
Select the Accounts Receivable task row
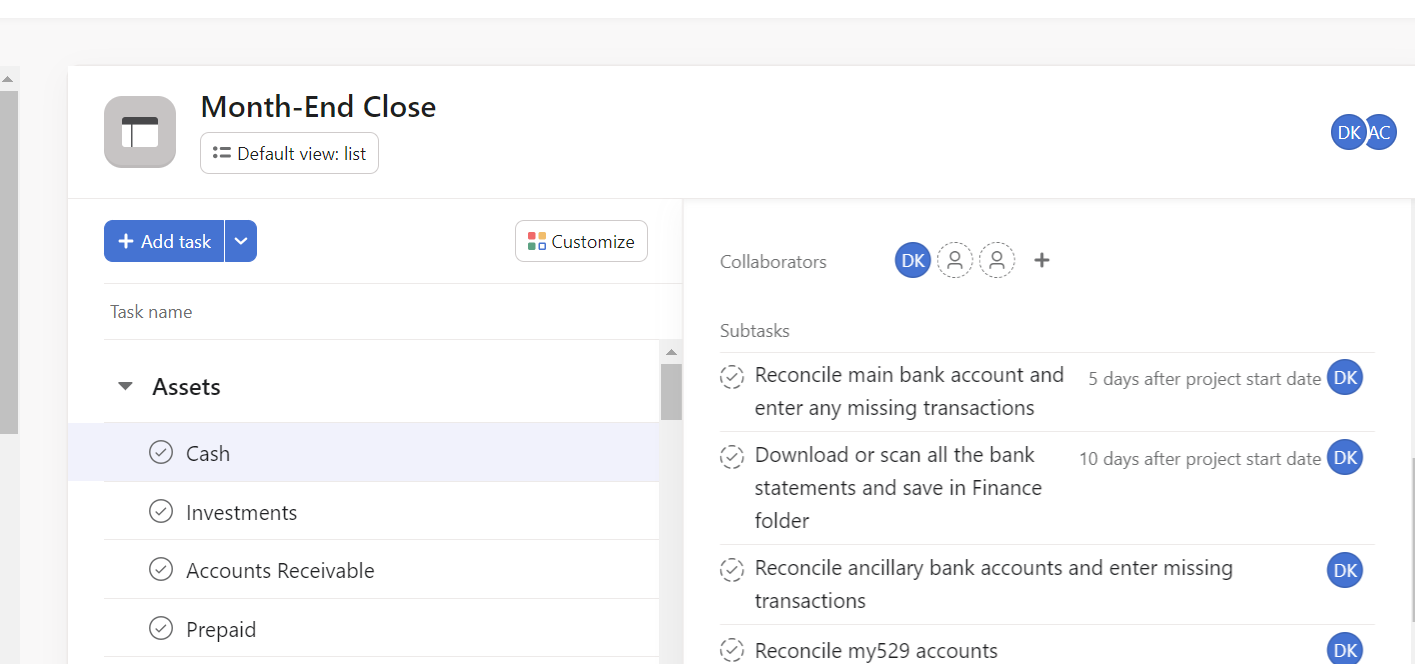[x=280, y=571]
